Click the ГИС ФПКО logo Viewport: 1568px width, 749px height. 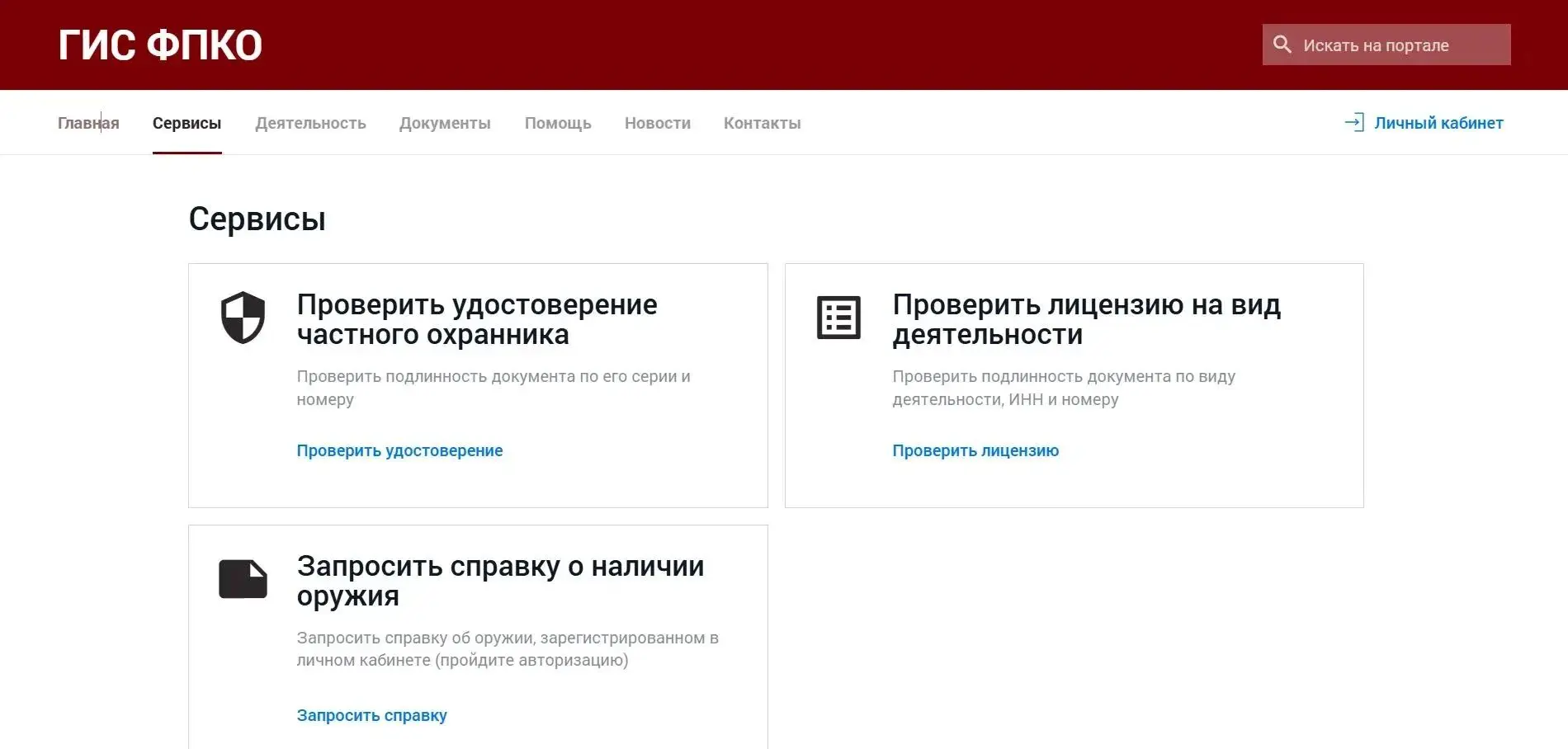pos(160,45)
